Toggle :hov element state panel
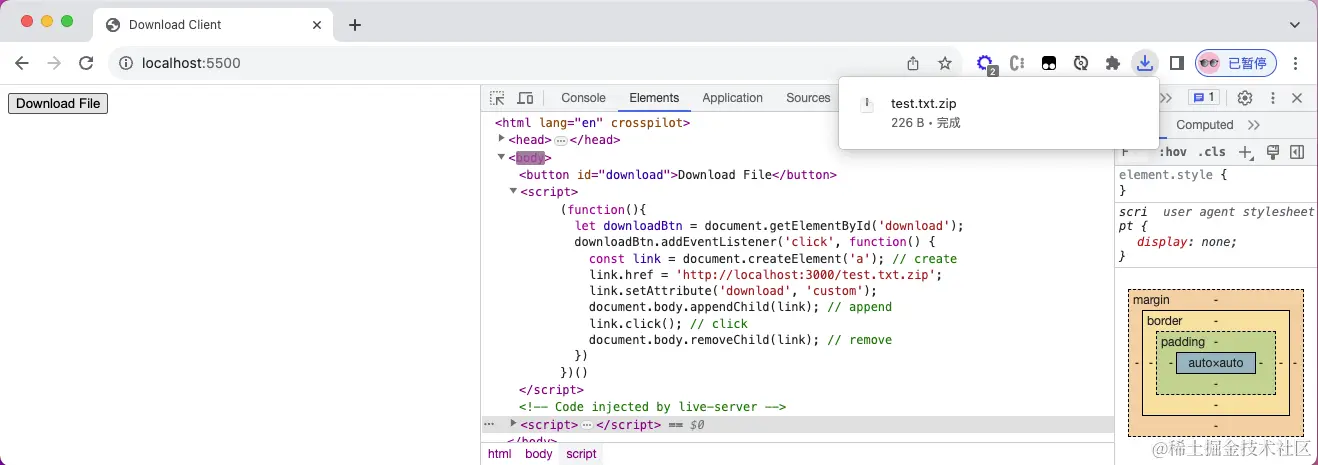Viewport: 1318px width, 465px height. [1172, 152]
